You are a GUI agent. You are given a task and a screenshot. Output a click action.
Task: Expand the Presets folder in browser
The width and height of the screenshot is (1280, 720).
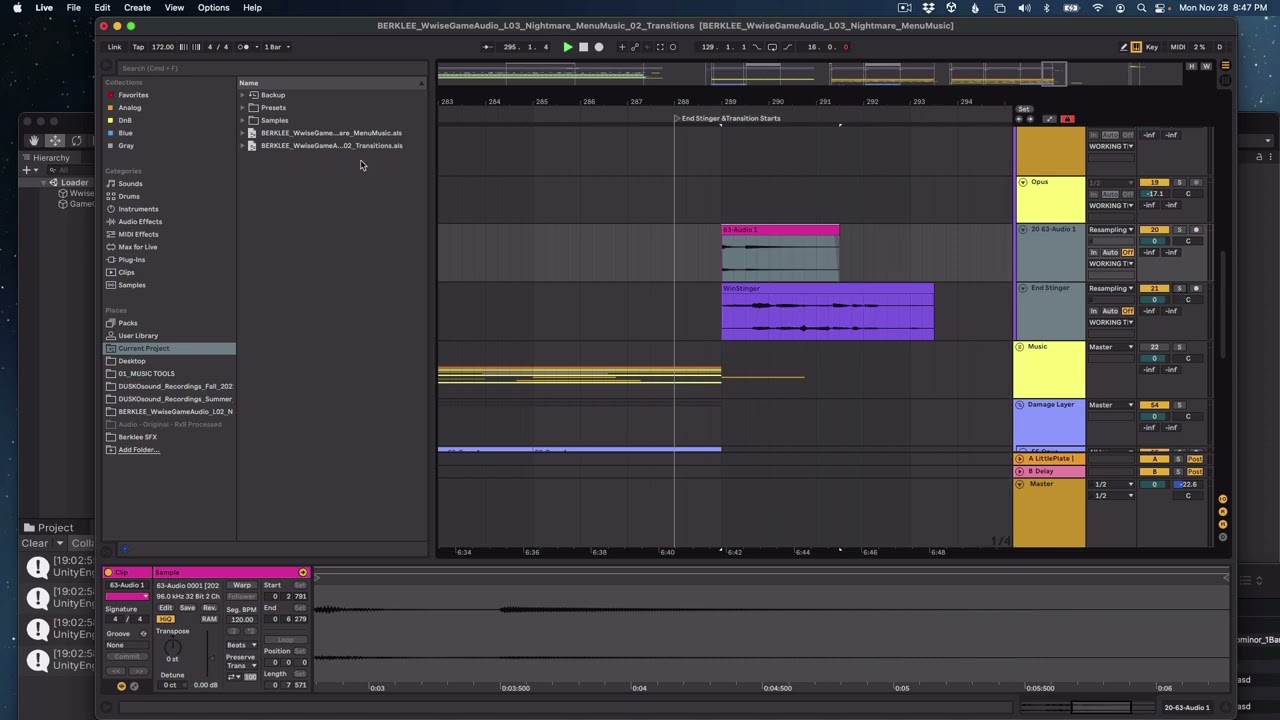coord(242,108)
